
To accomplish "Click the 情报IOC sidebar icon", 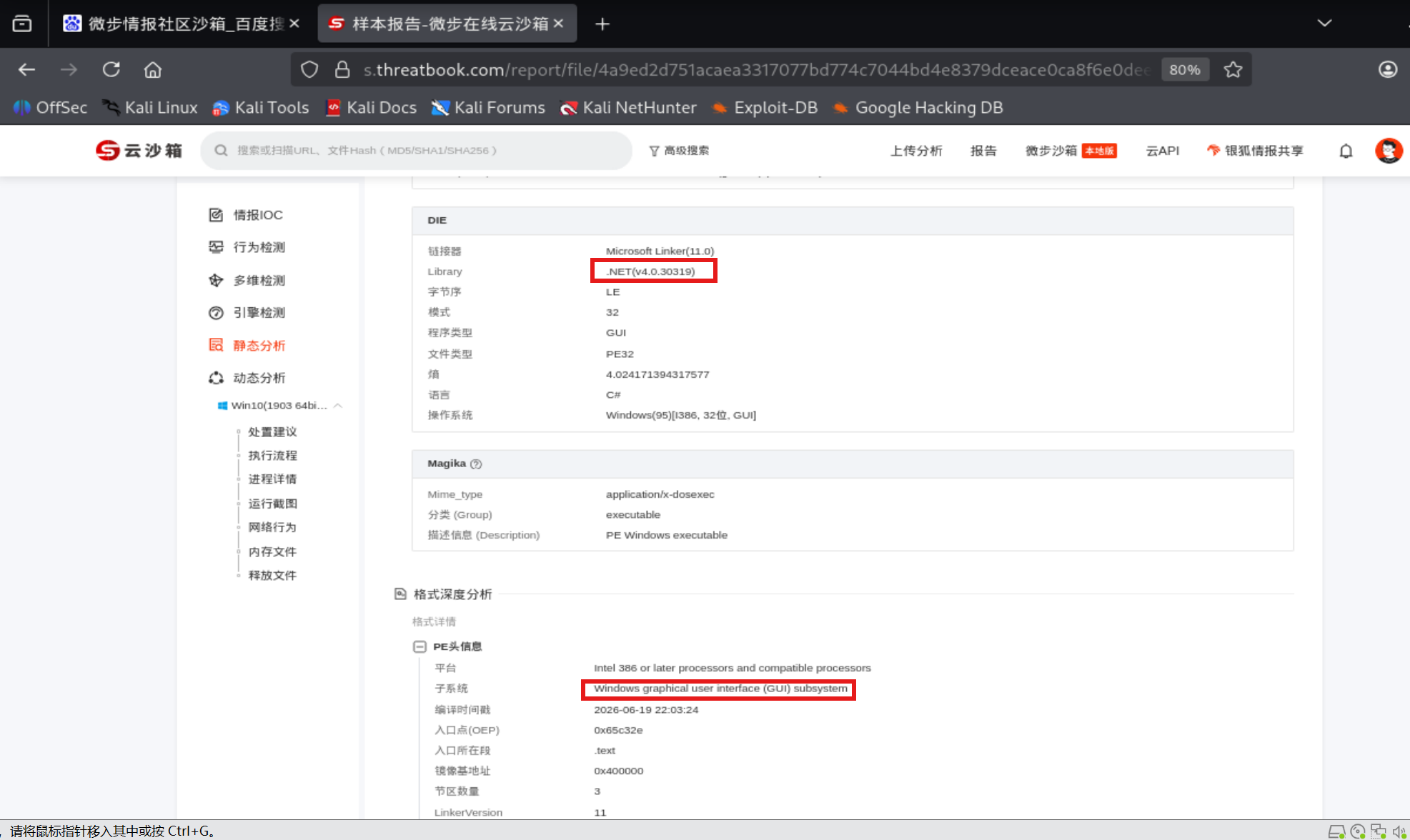I will click(216, 215).
